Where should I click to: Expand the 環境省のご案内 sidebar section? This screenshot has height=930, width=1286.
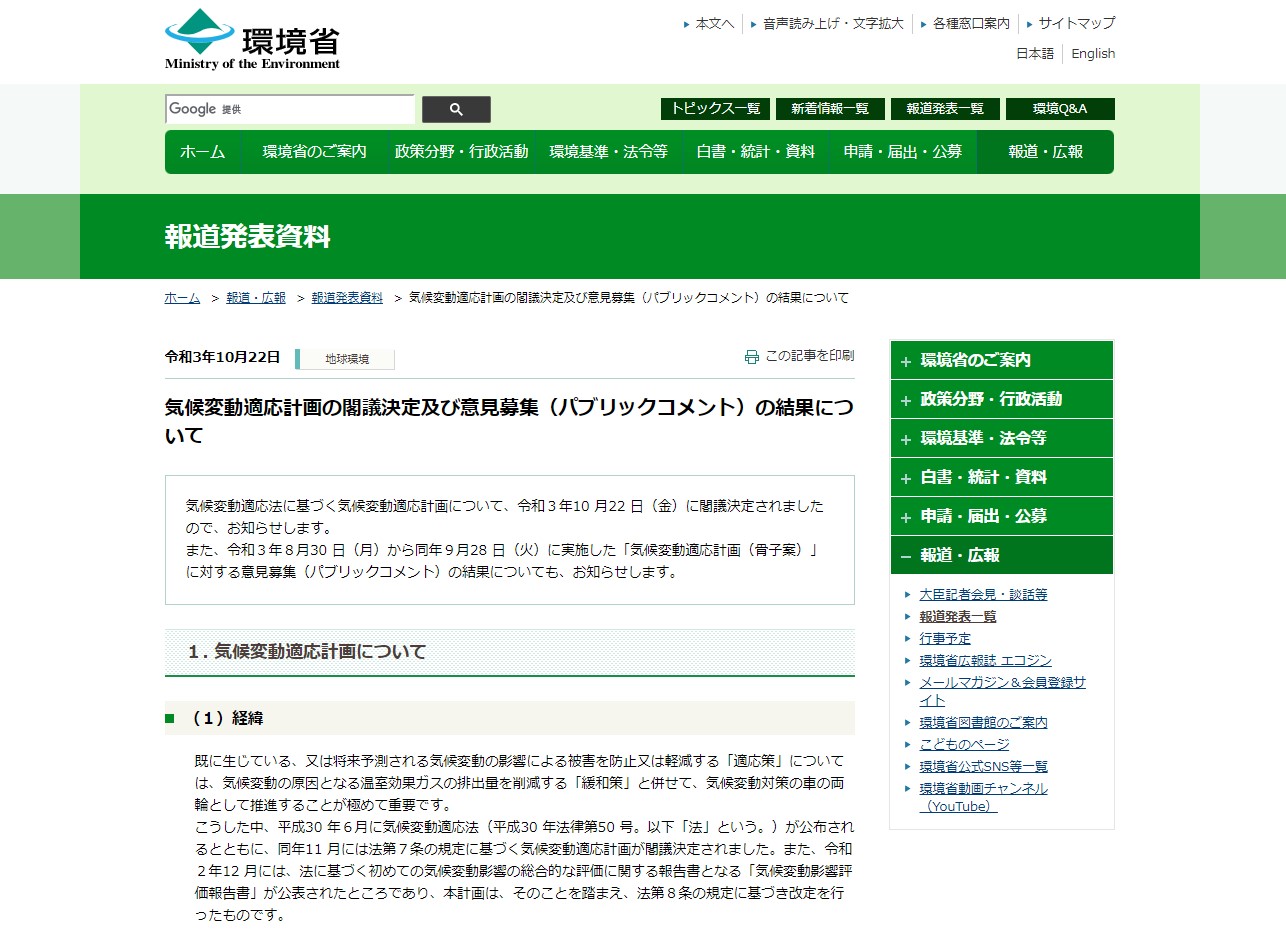pyautogui.click(x=1000, y=360)
